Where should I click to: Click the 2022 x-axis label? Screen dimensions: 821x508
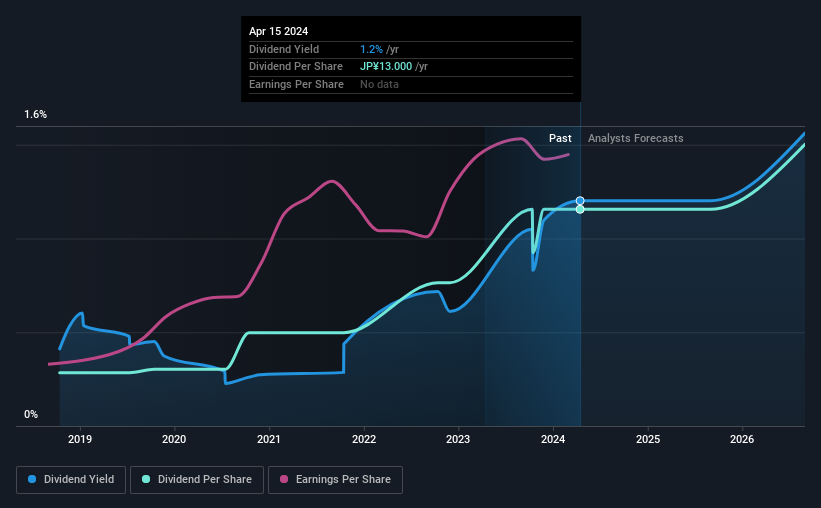pyautogui.click(x=364, y=439)
